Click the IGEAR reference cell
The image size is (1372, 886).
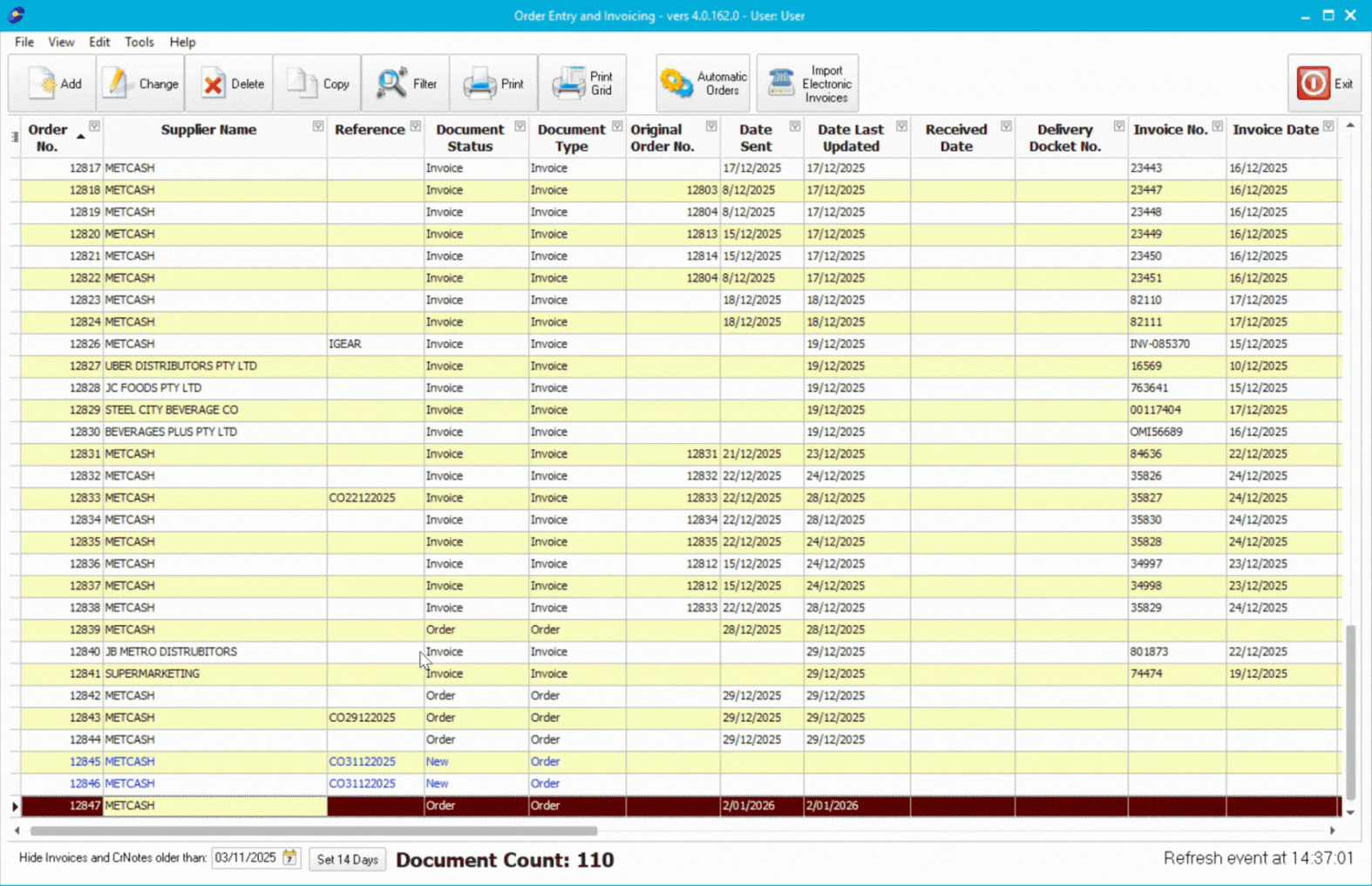(x=376, y=344)
